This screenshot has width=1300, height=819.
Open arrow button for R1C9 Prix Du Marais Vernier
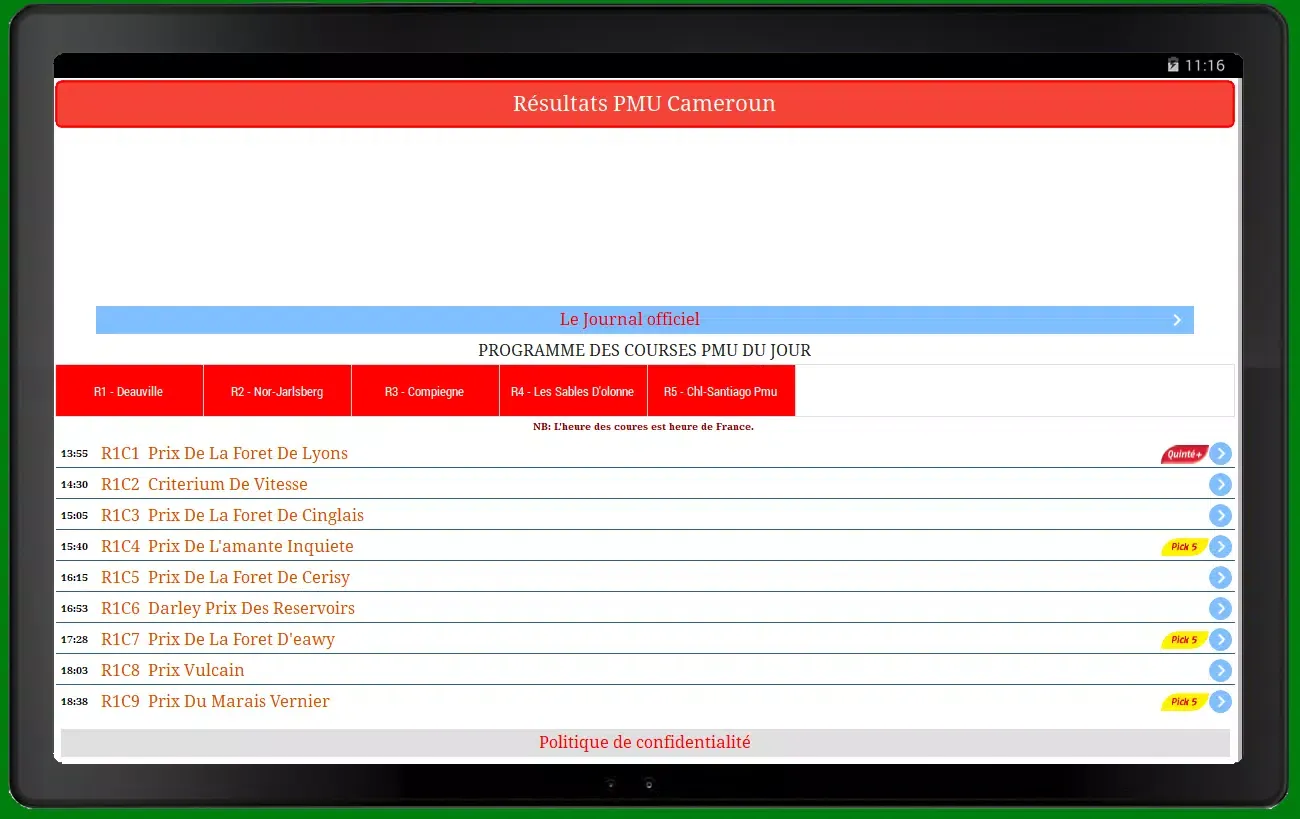point(1220,702)
